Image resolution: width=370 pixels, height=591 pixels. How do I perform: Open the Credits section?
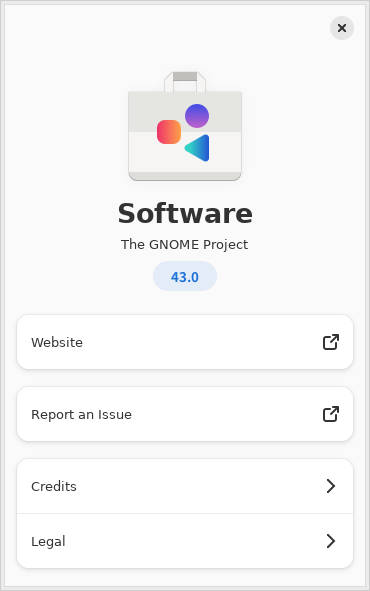[x=185, y=486]
